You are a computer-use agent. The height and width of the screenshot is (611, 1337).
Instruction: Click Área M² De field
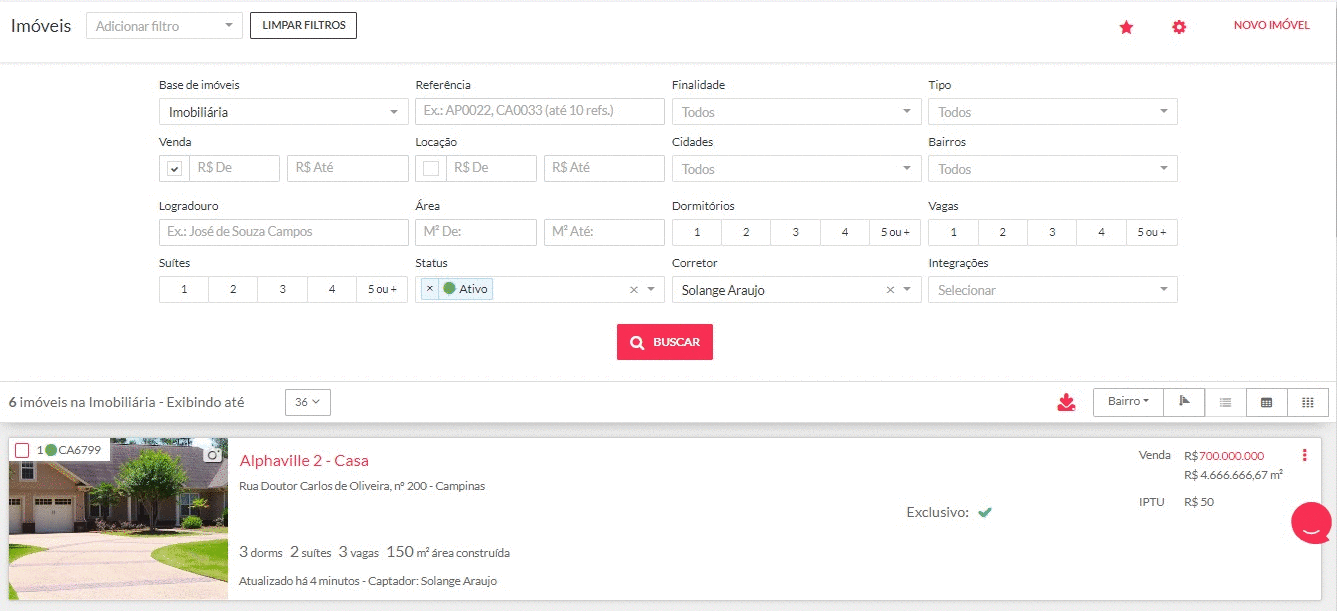click(476, 232)
